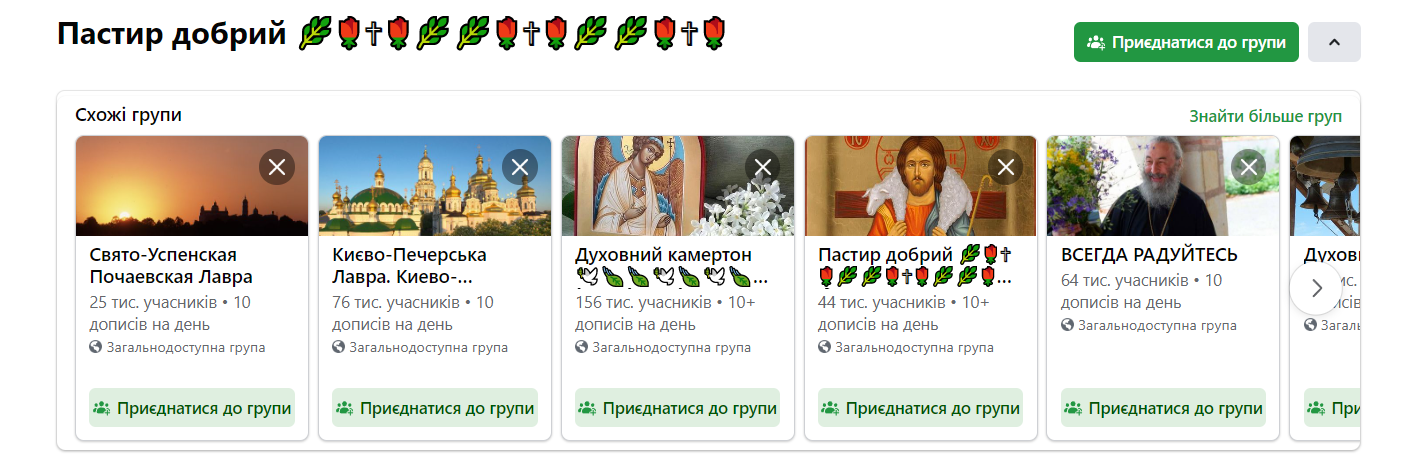
Task: Join the Духовний камертон group
Action: point(678,408)
